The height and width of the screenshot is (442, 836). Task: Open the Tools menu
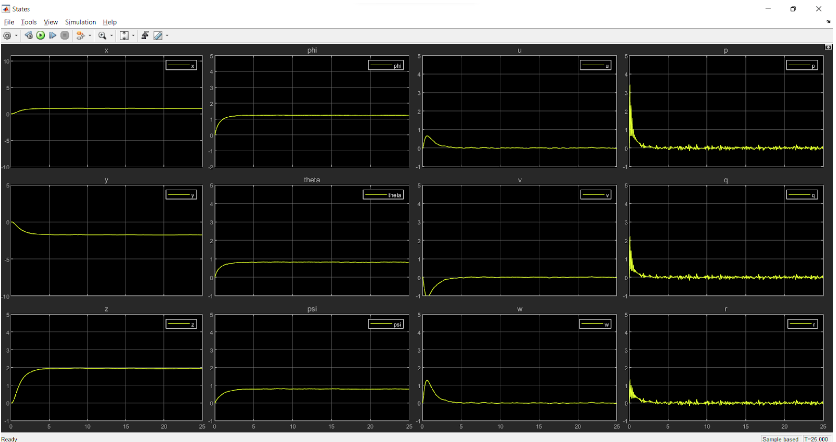tap(28, 21)
